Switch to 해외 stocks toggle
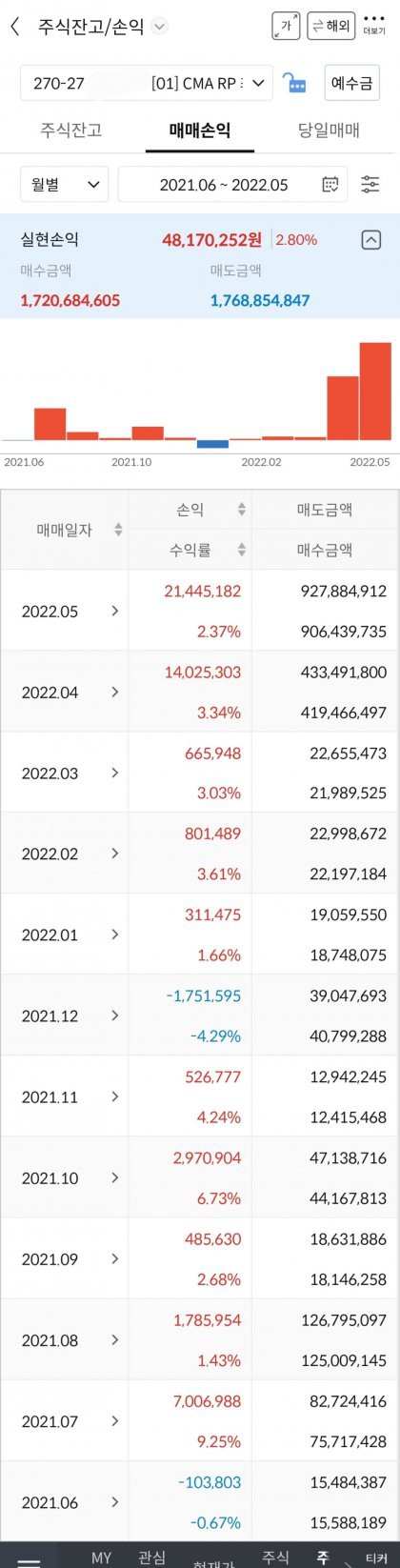 click(330, 26)
